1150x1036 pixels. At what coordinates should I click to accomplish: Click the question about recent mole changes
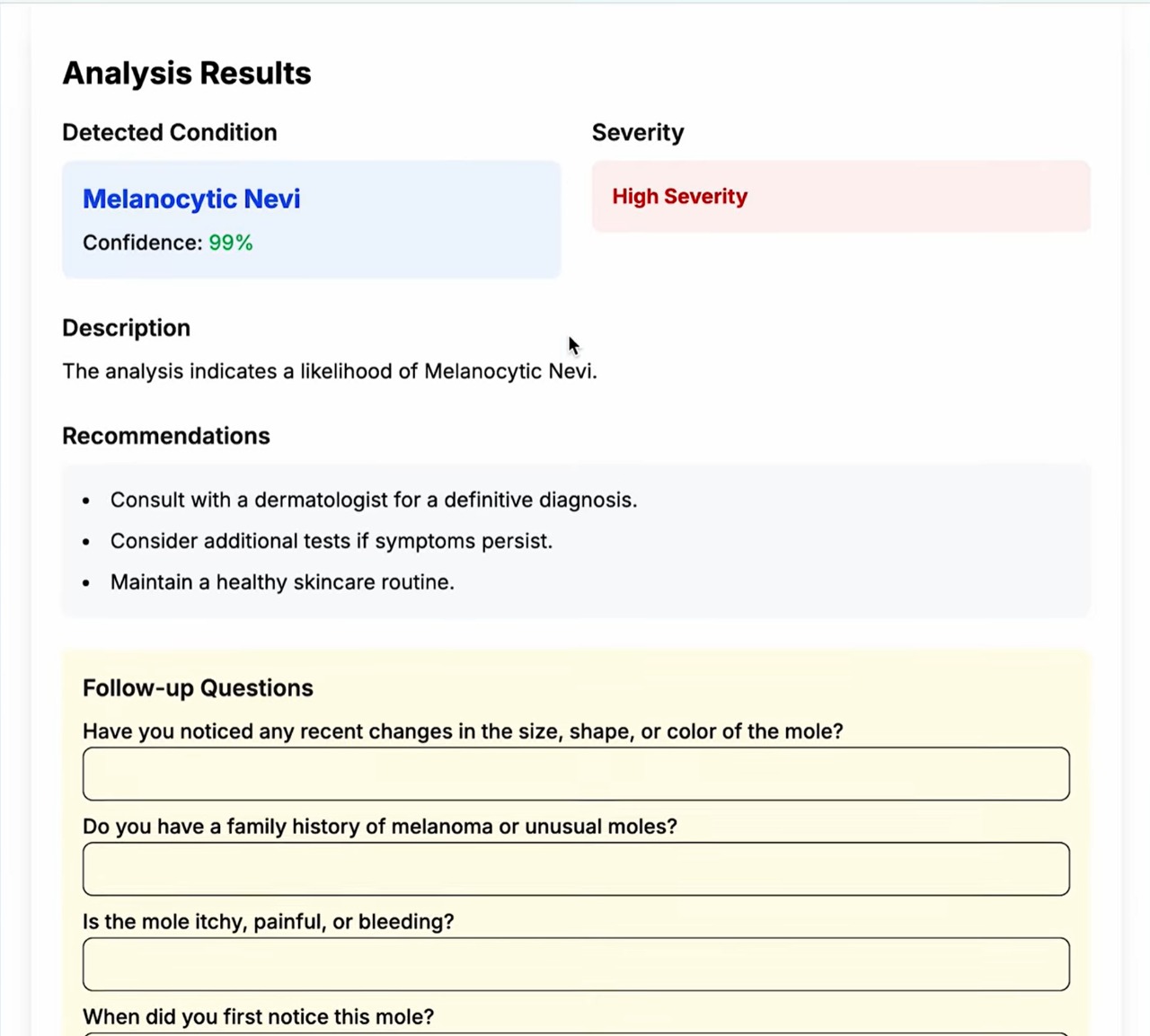(462, 731)
